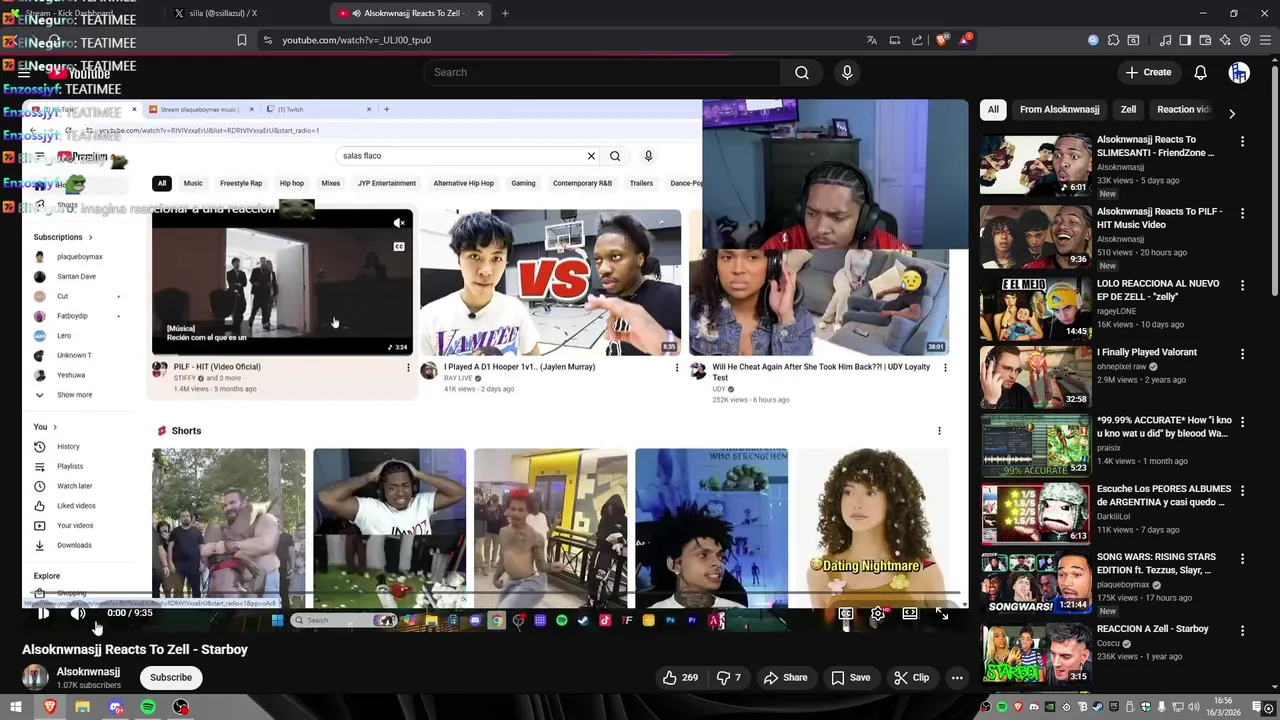Open the SONGWARS thumbnail with duration 1:21:44

click(1035, 581)
